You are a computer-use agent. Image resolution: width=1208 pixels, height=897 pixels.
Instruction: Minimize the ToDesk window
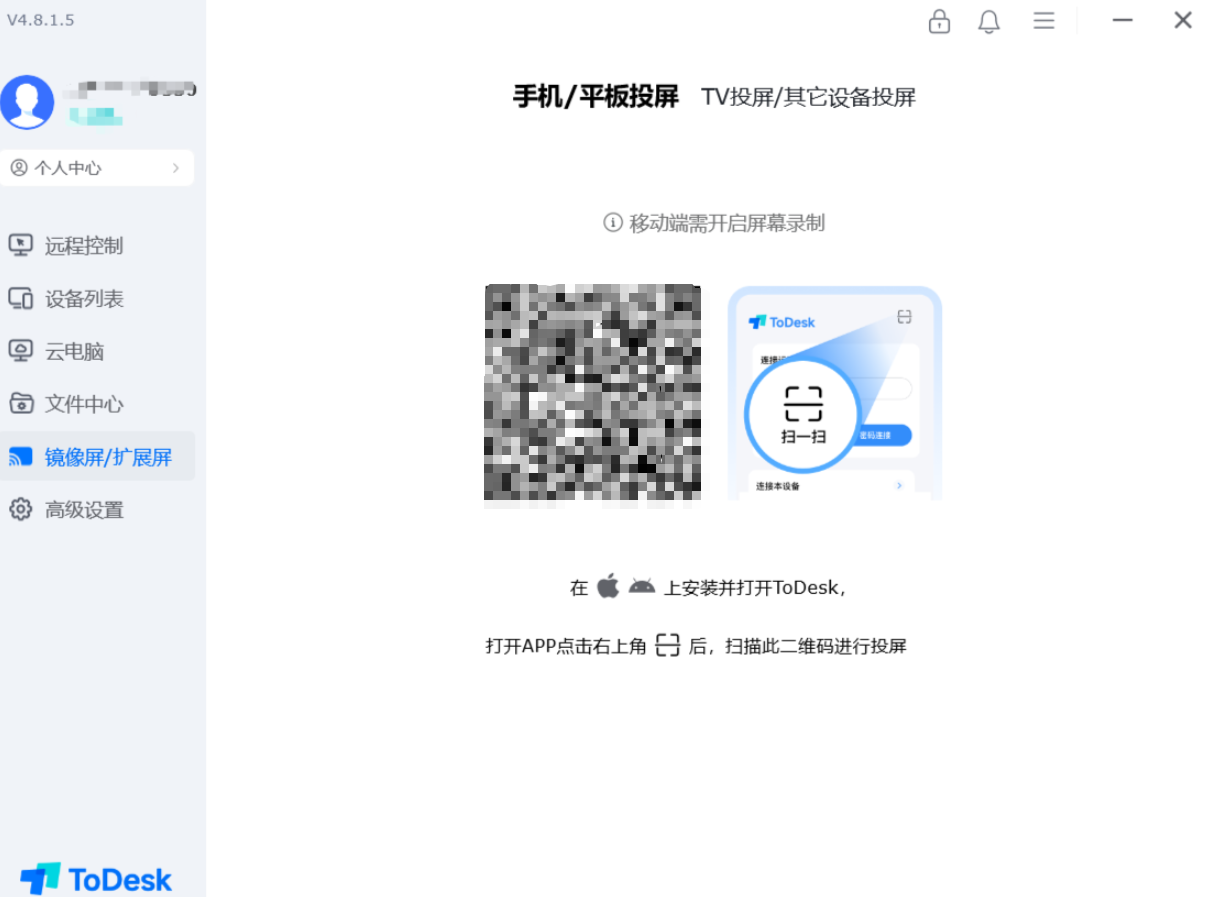(1123, 20)
